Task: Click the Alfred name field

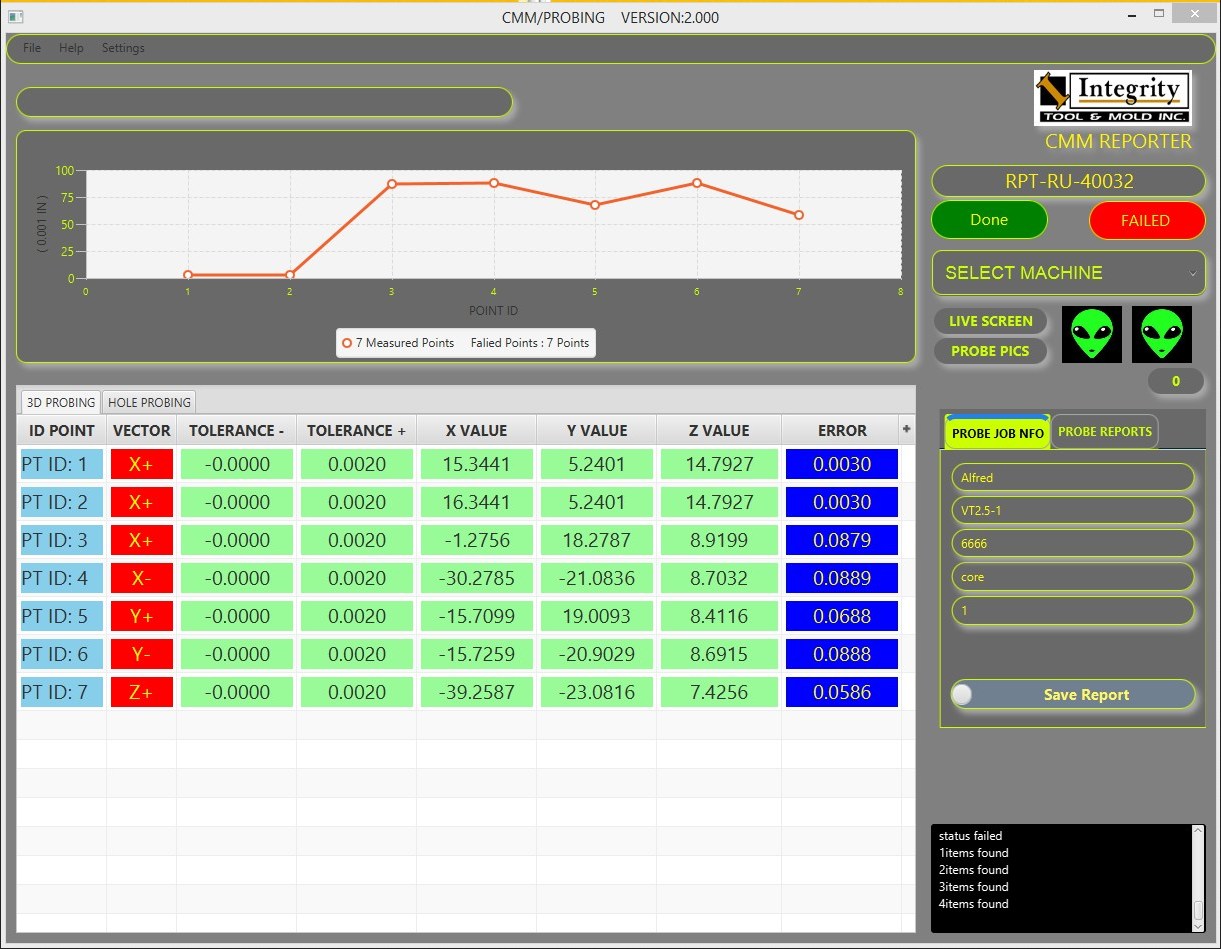Action: [1073, 477]
